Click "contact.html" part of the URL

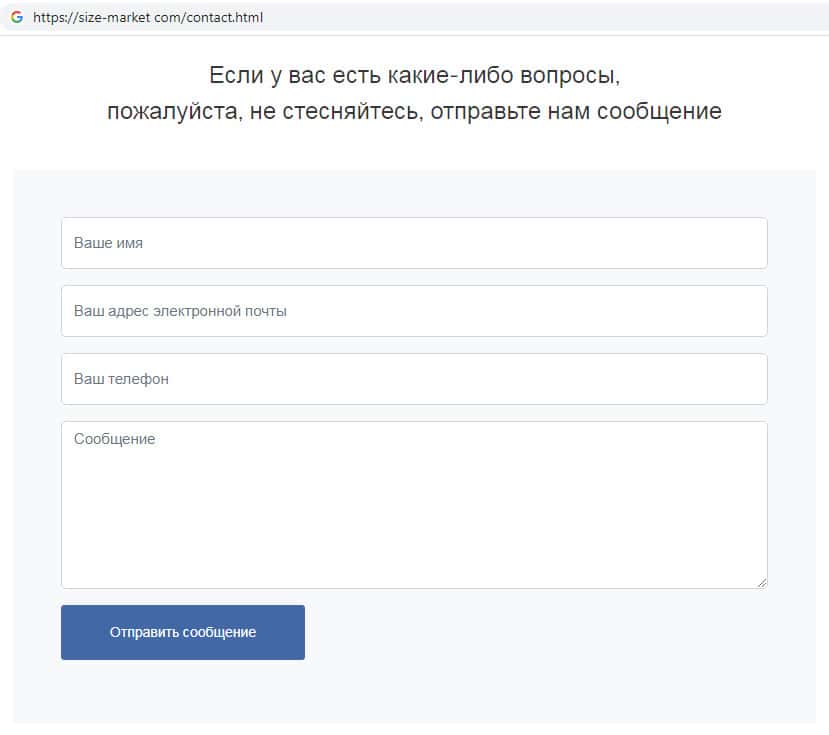[x=224, y=18]
